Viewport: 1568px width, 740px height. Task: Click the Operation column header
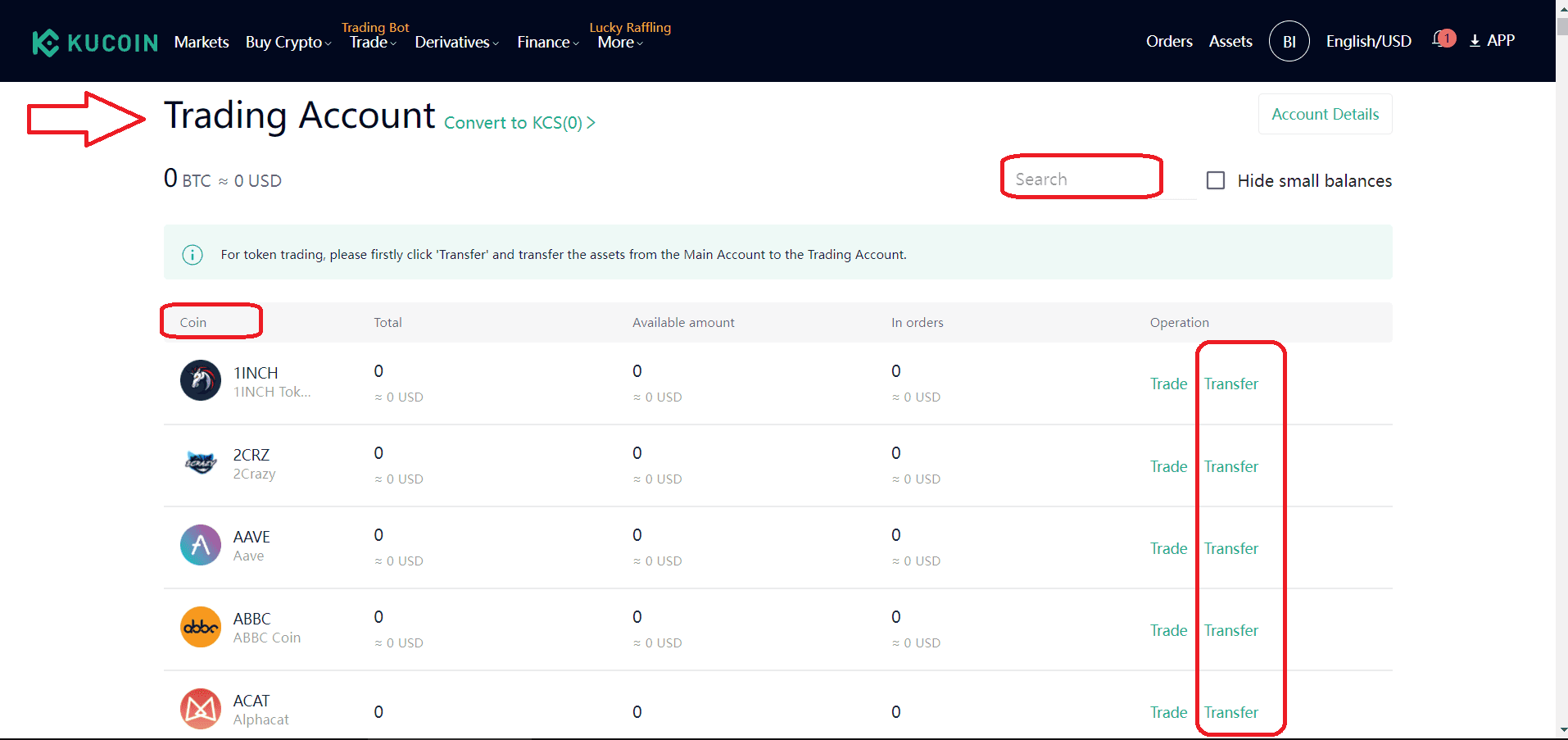point(1179,322)
